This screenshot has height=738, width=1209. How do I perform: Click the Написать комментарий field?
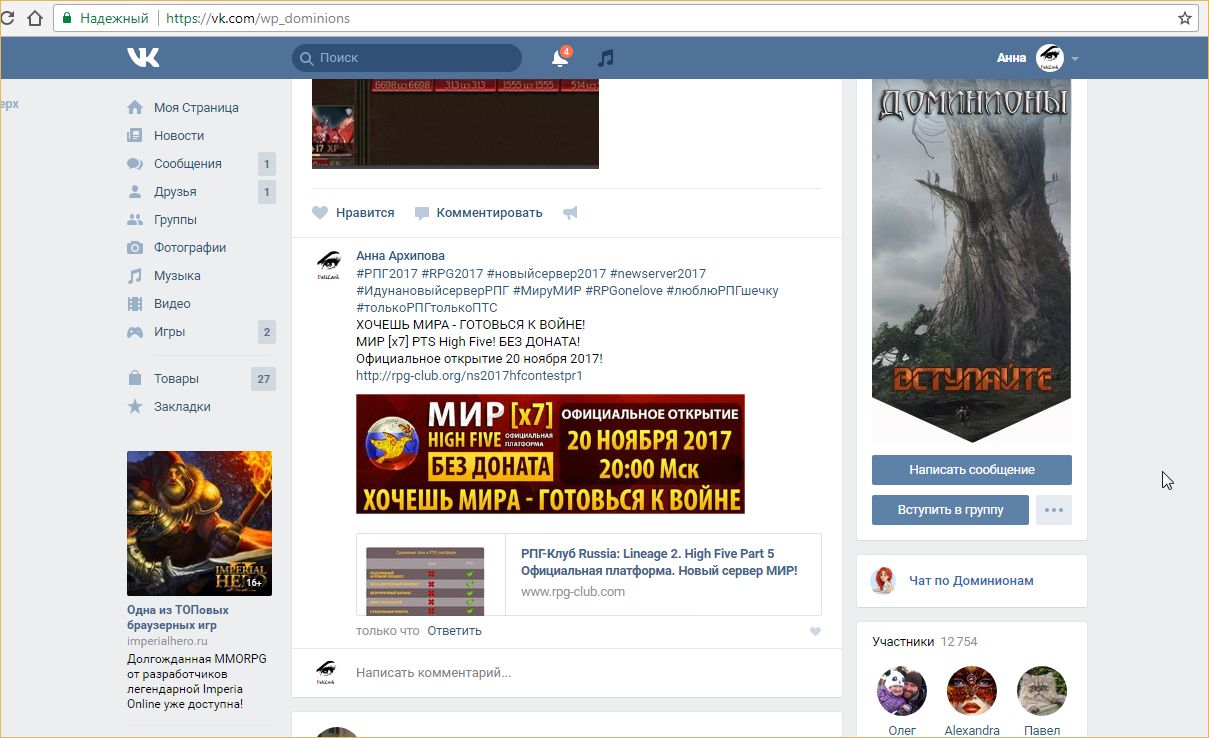point(588,673)
